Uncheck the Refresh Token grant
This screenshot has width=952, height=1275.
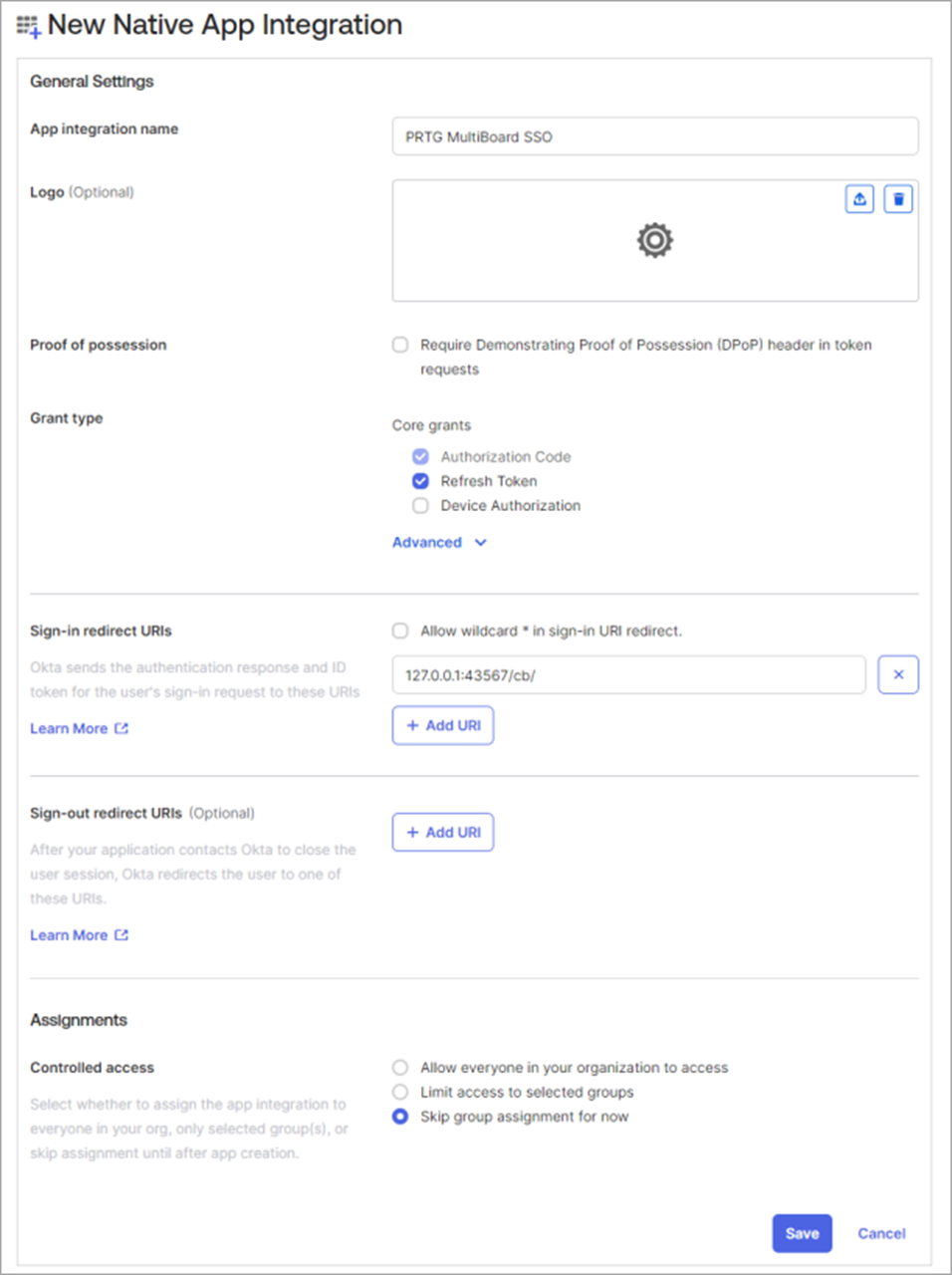coord(420,481)
